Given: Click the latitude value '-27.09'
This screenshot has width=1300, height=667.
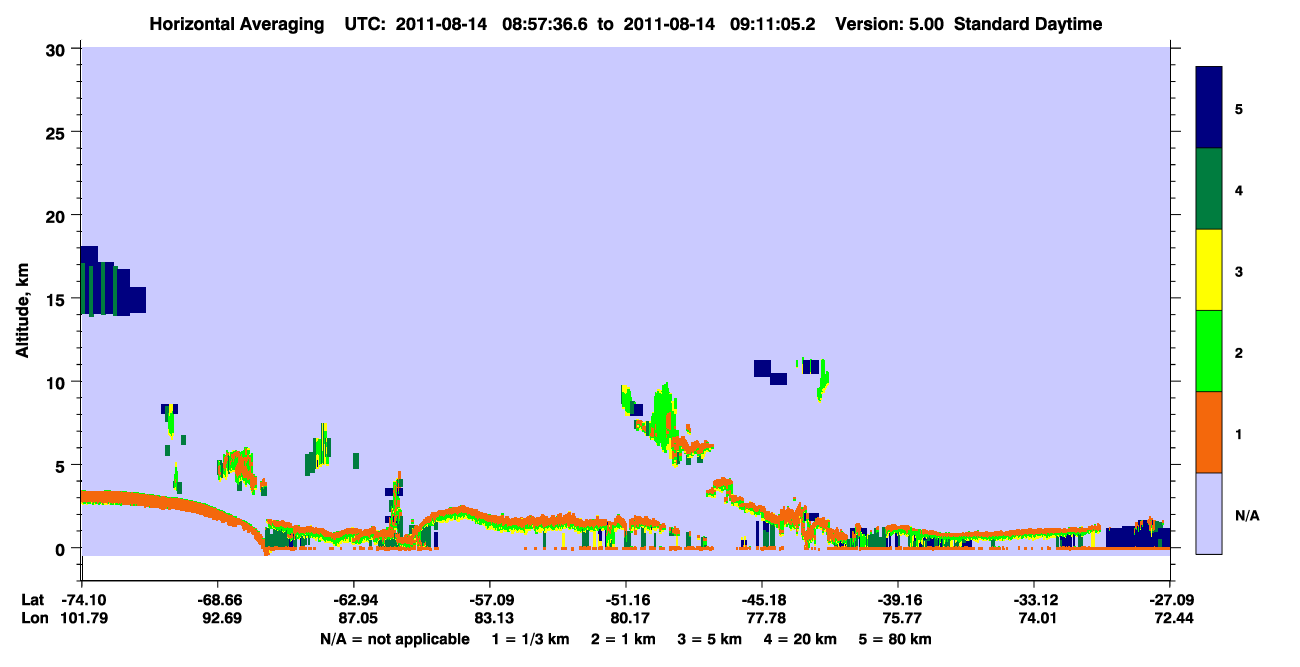Looking at the screenshot, I should click(x=1170, y=600).
